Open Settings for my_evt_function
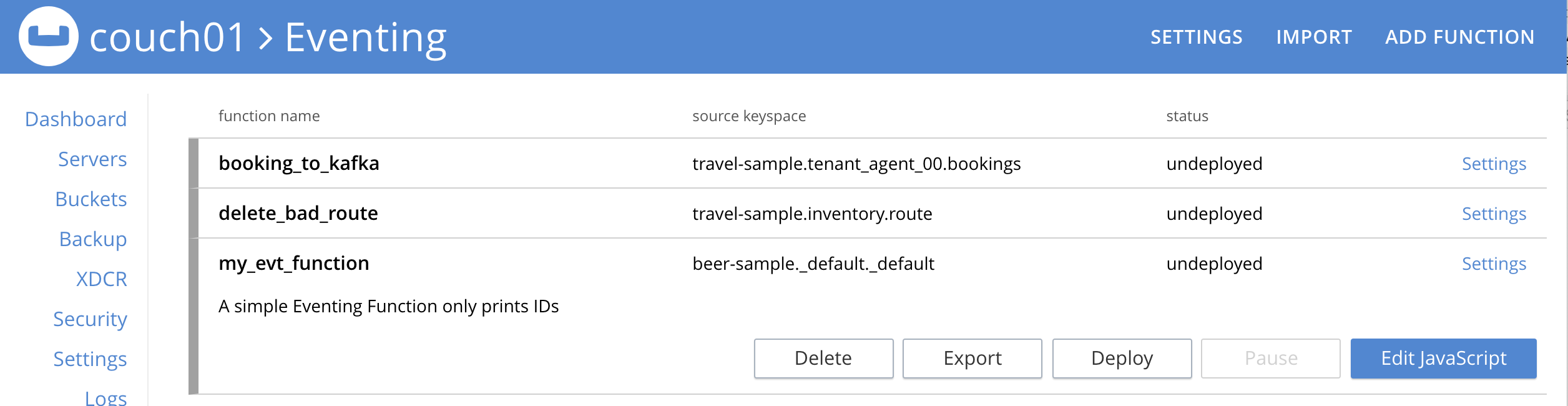 point(1494,264)
